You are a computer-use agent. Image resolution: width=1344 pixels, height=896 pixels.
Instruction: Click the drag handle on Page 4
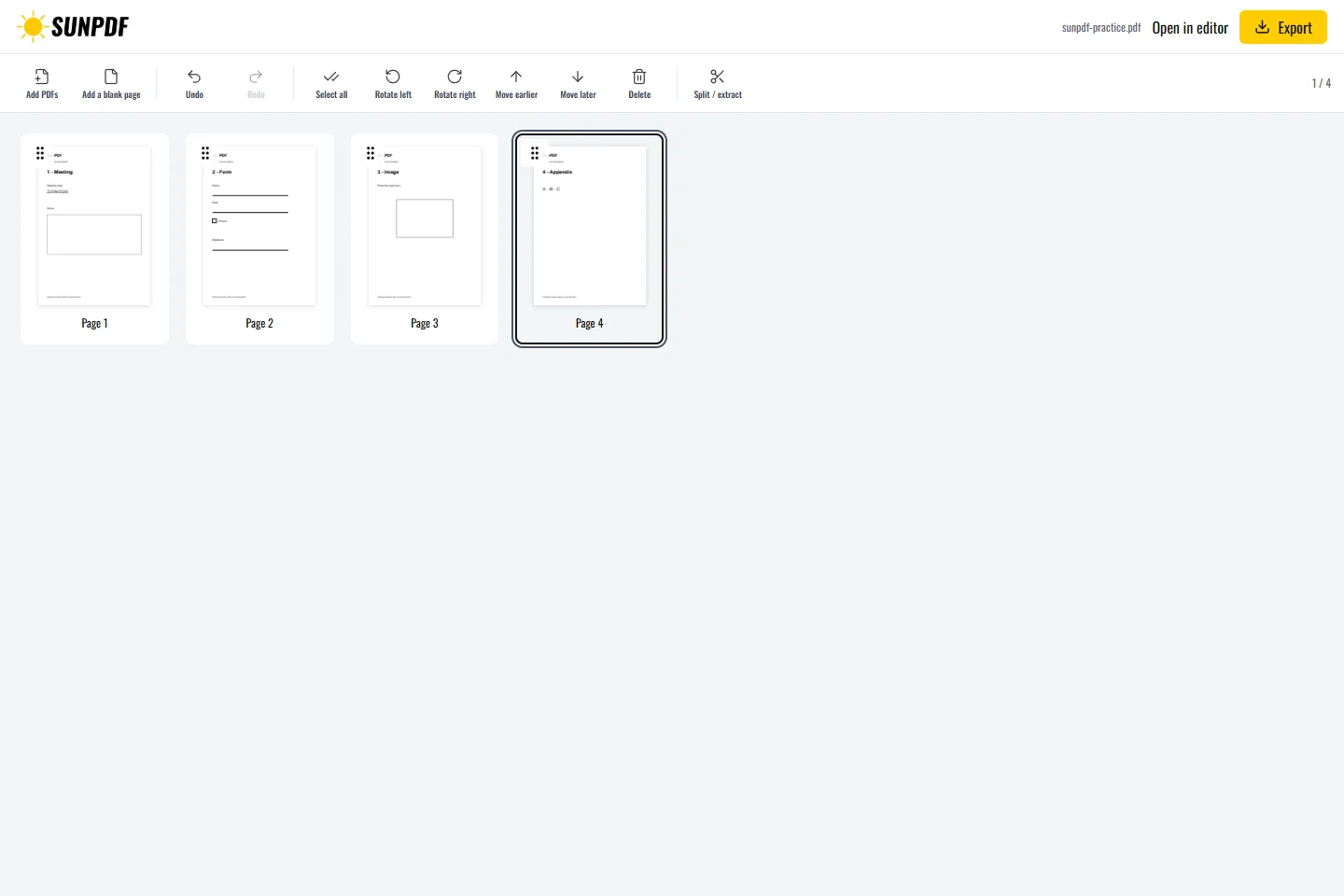535,153
